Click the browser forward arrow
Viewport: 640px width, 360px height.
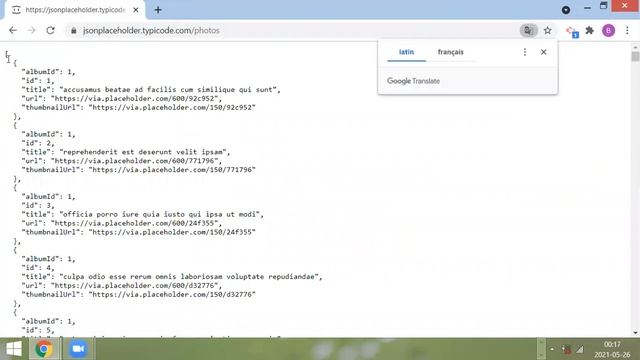(31, 31)
